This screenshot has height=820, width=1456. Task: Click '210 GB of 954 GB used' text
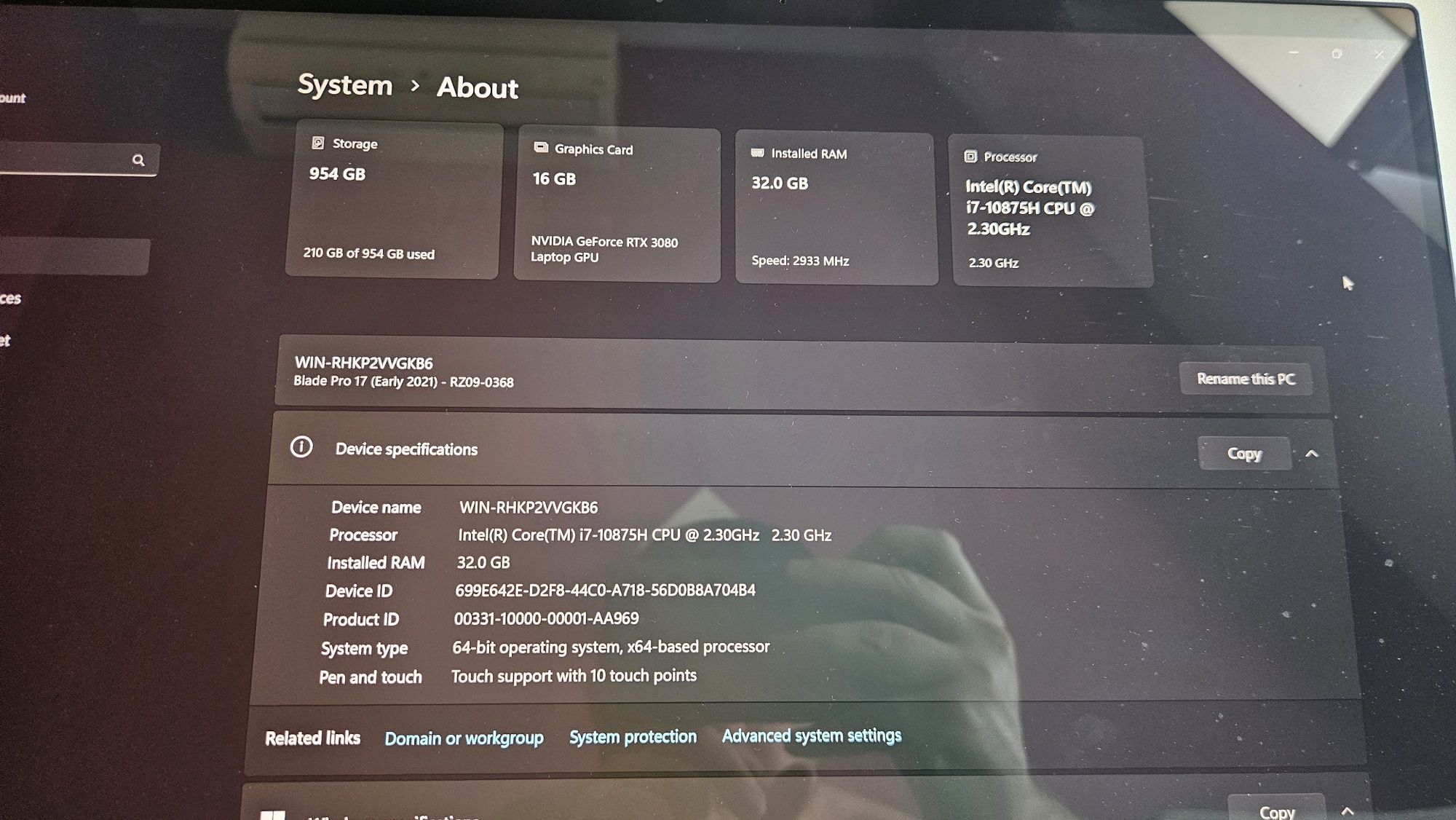pos(368,253)
